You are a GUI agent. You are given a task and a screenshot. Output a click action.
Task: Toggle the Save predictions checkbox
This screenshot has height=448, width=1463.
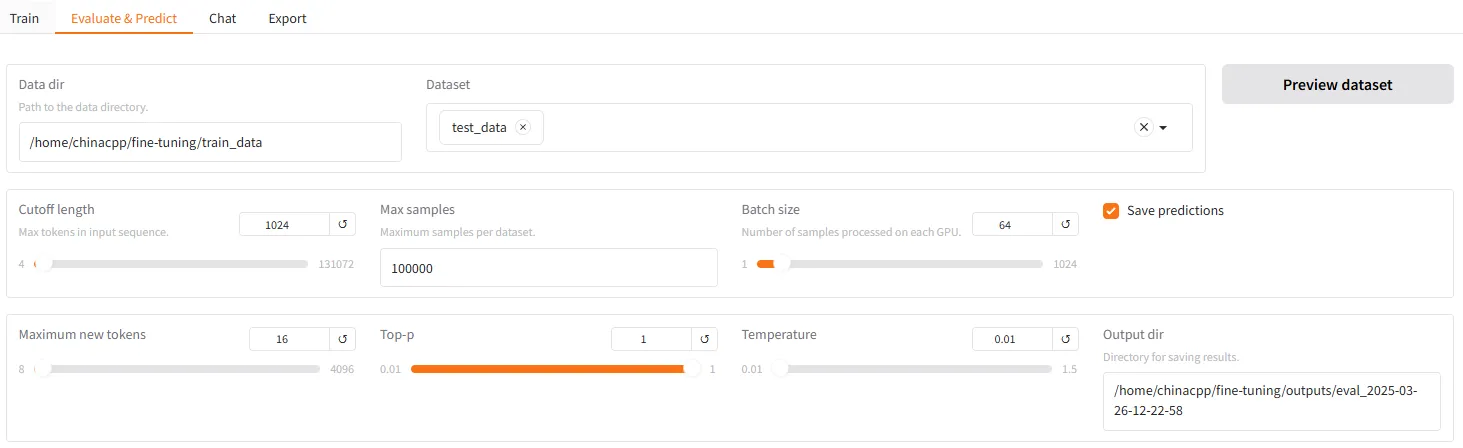point(1110,211)
